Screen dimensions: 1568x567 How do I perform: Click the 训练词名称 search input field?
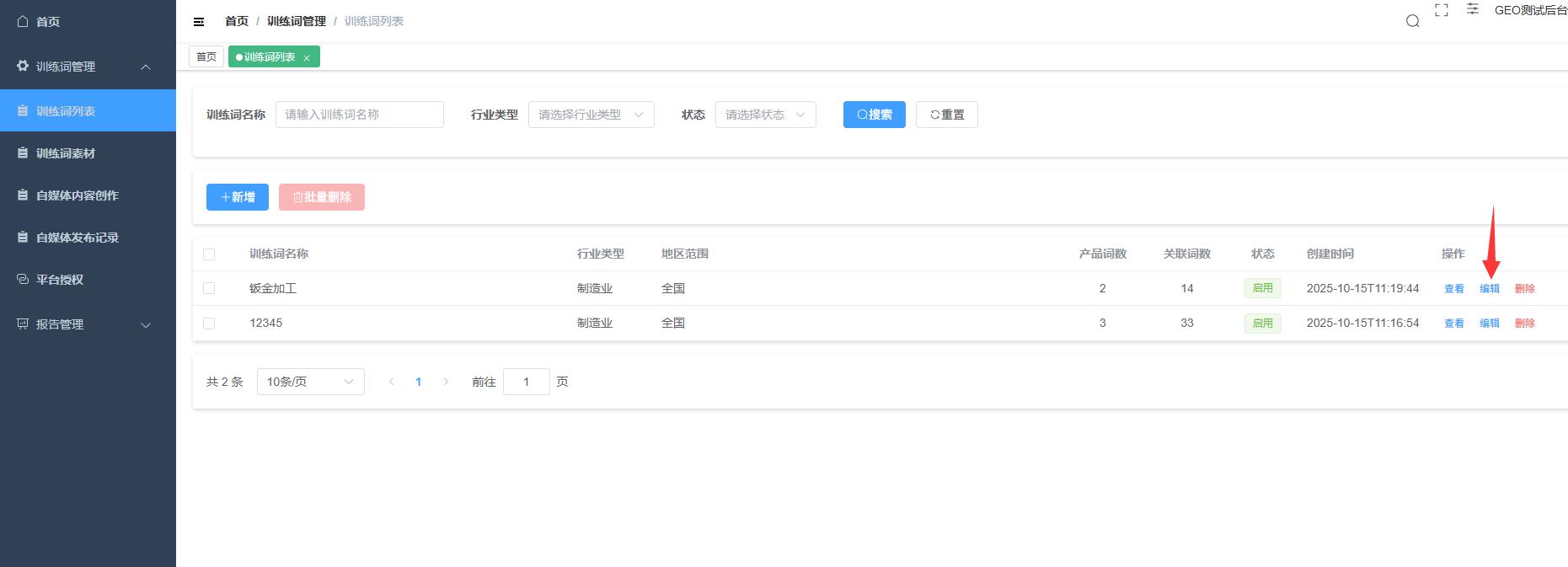359,115
